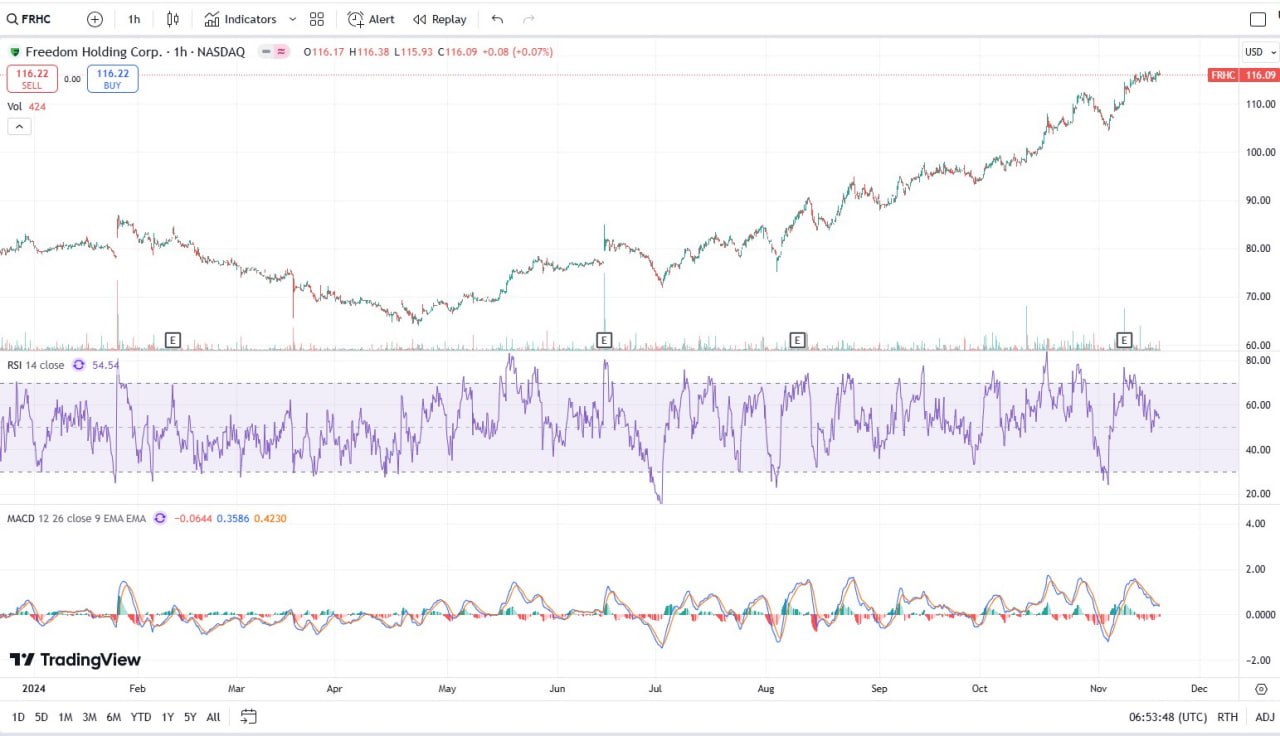Click the RSI 14 close legend
This screenshot has width=1280, height=736.
pos(36,365)
